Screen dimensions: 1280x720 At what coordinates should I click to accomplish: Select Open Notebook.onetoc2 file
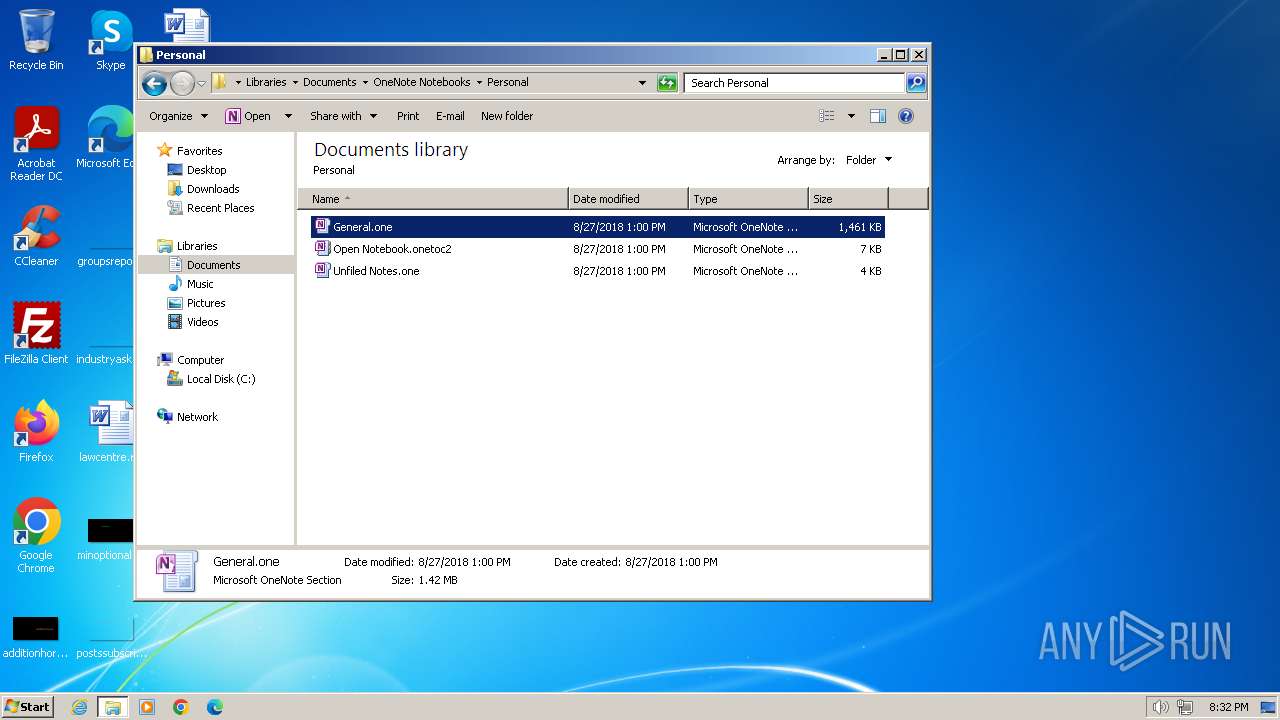(x=597, y=249)
